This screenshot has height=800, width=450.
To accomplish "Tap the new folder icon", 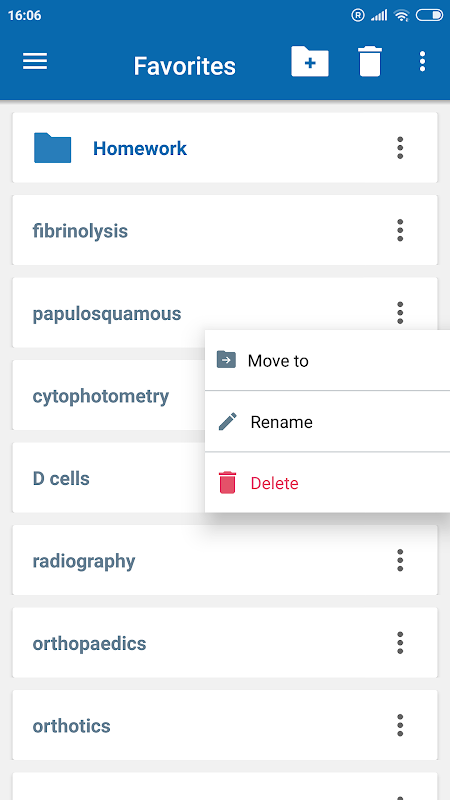I will point(310,62).
